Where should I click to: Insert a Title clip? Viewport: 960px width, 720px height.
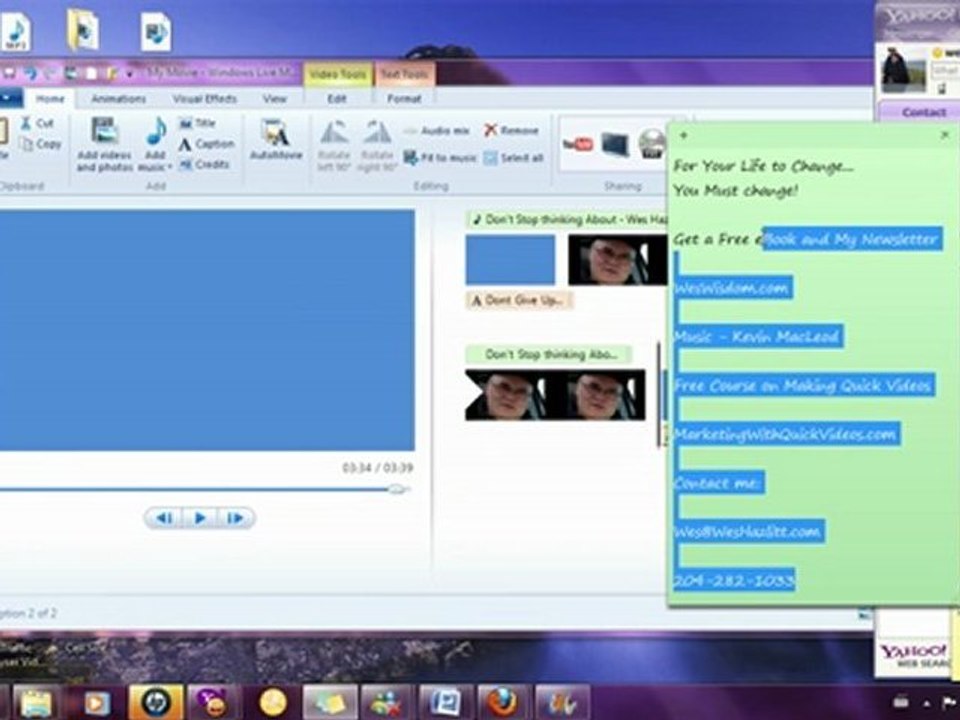(x=197, y=123)
